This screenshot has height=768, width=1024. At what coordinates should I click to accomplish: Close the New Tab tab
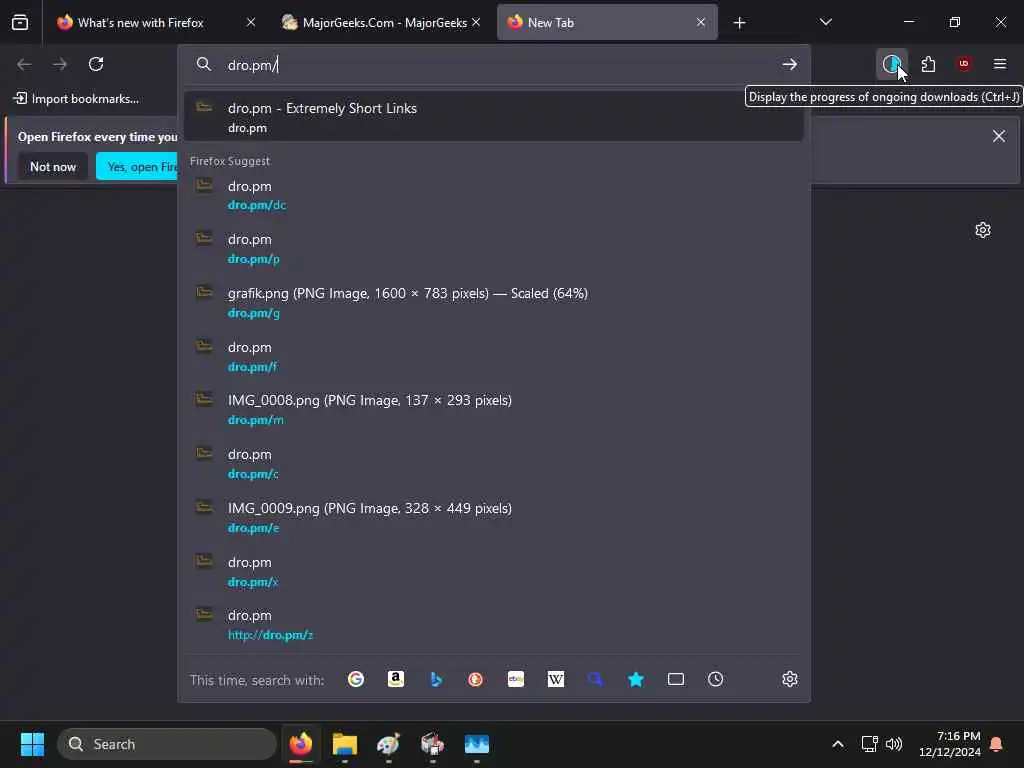[701, 22]
